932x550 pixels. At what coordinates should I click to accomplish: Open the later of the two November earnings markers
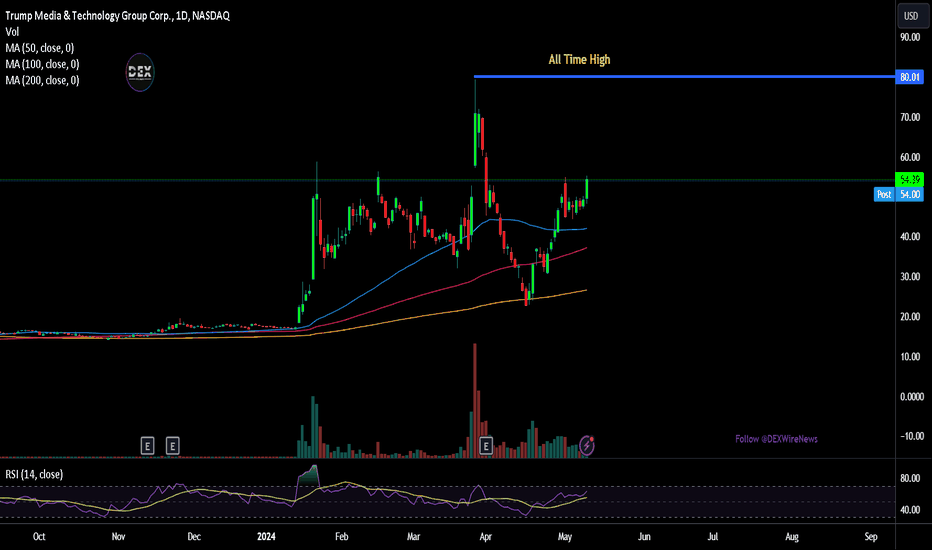coord(172,445)
